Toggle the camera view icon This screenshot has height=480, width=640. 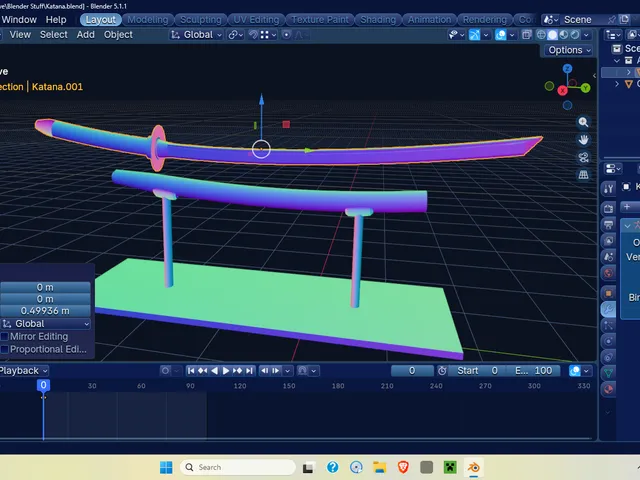[x=583, y=157]
